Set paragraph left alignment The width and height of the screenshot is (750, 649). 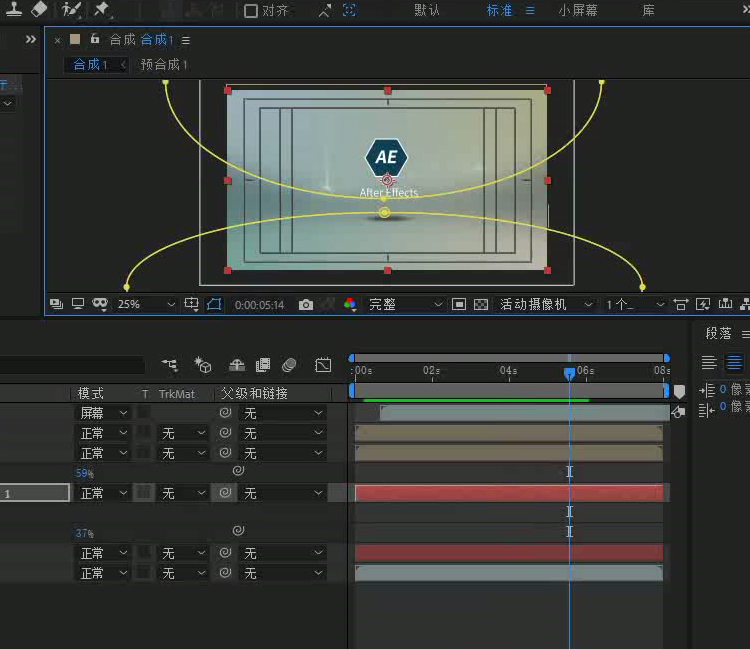click(708, 363)
